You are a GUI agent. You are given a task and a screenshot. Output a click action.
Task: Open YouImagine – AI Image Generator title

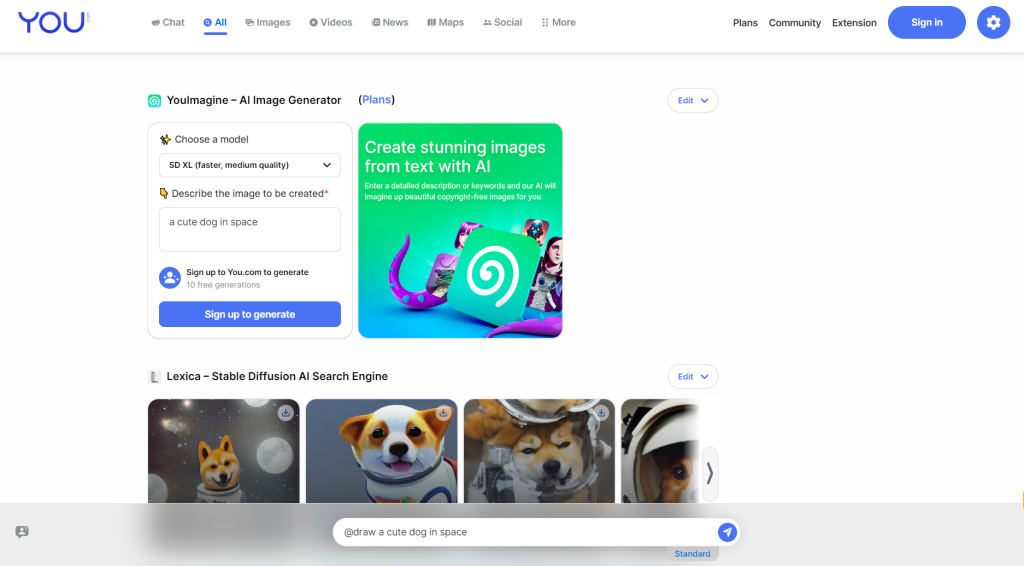(x=254, y=100)
